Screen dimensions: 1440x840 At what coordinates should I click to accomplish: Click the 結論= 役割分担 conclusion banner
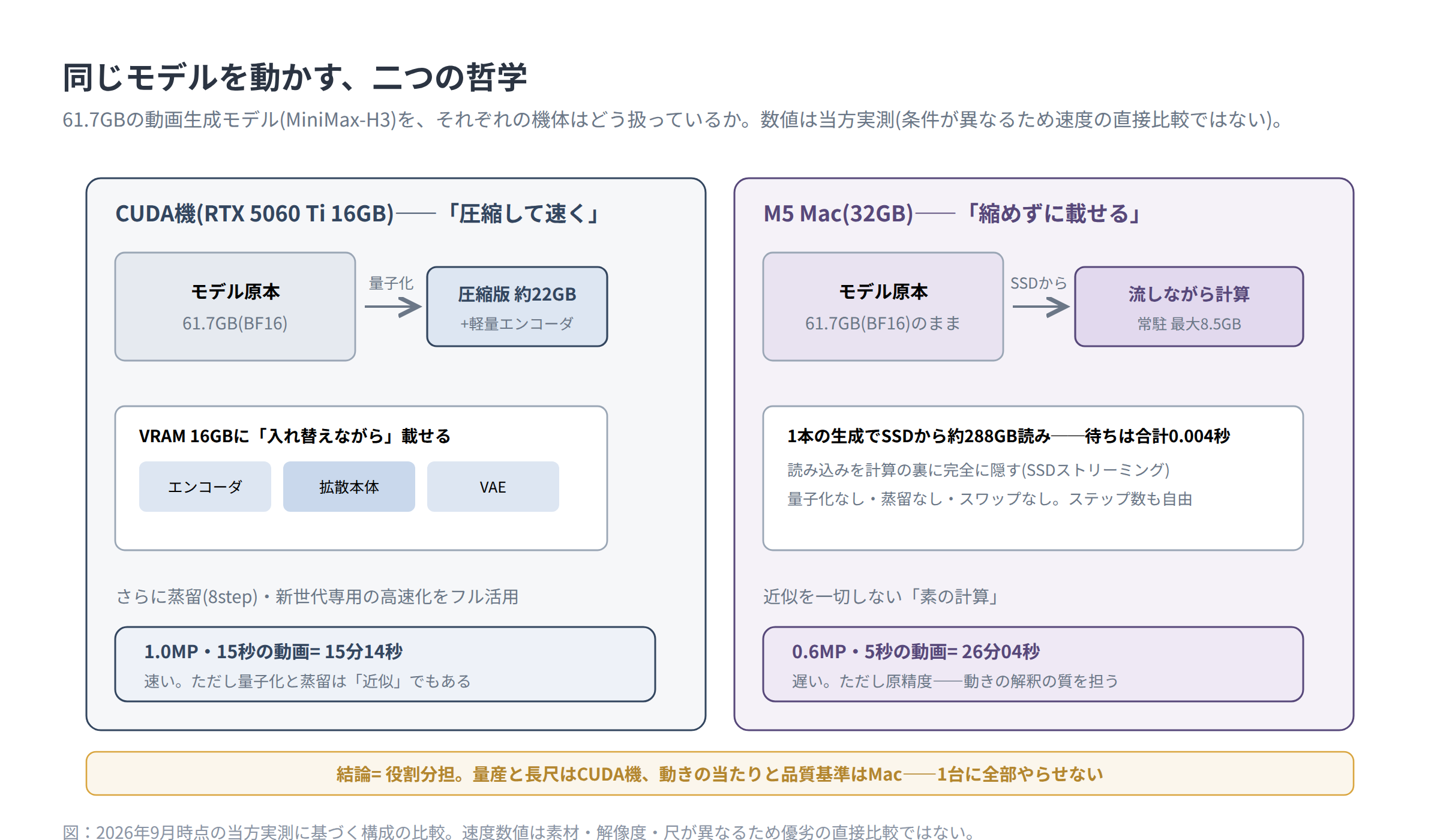tap(720, 774)
